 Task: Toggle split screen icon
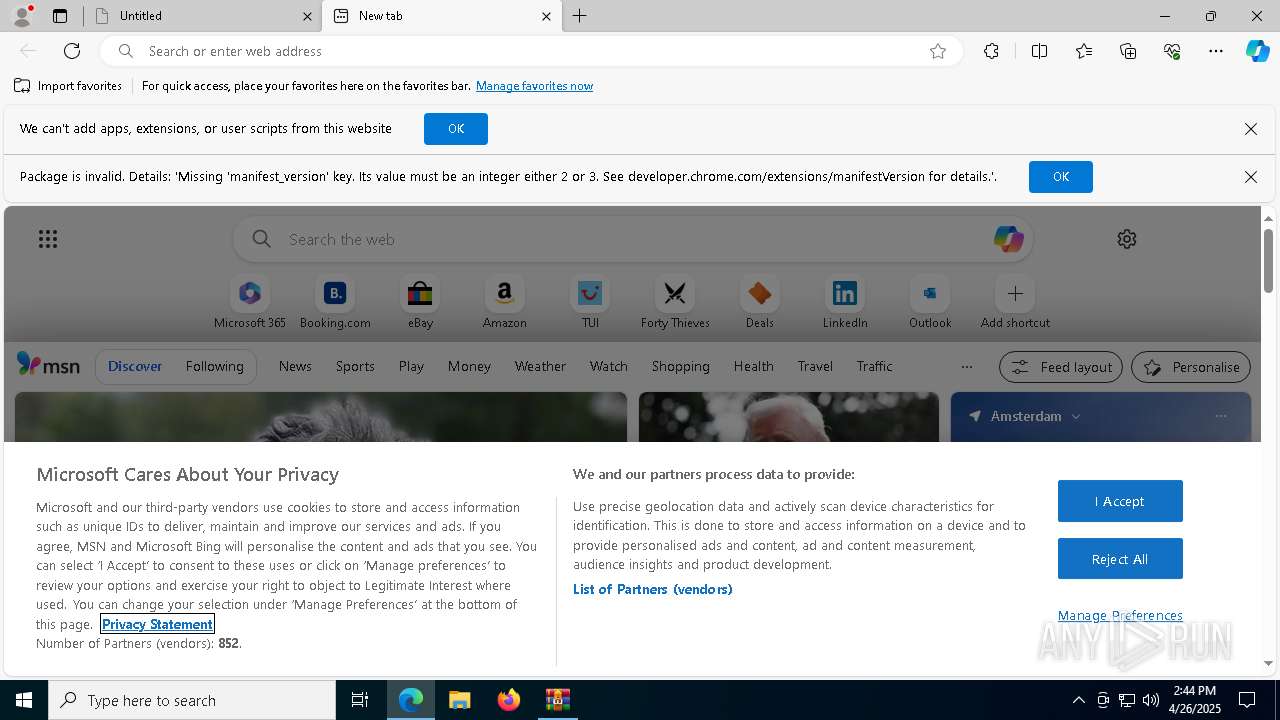tap(1039, 51)
